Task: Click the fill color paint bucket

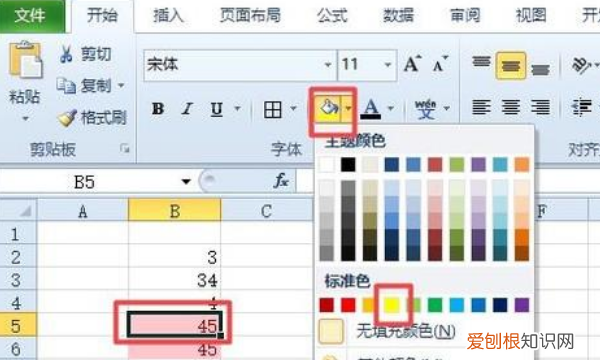Action: click(329, 108)
